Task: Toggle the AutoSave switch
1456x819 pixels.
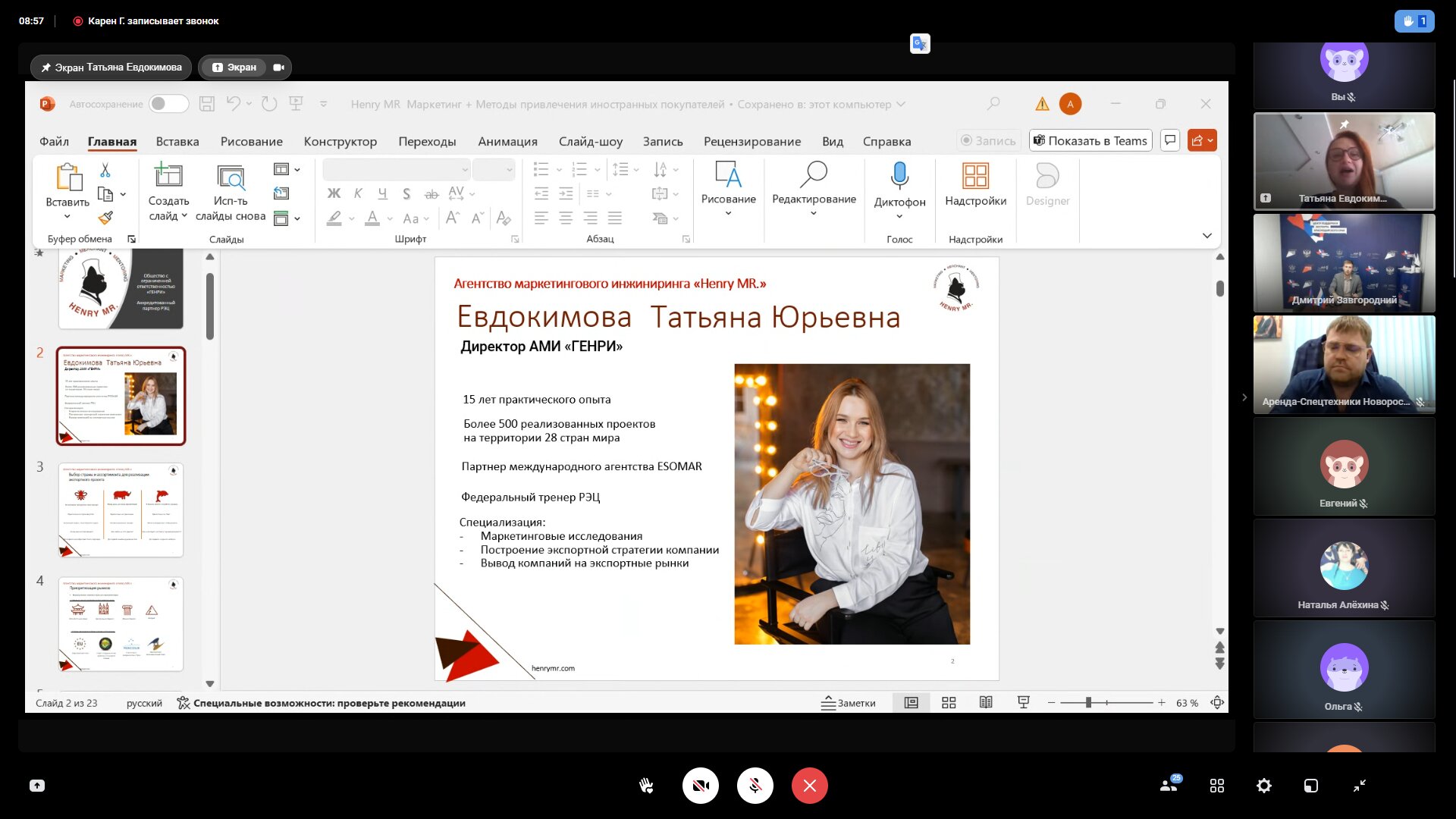Action: pos(168,104)
